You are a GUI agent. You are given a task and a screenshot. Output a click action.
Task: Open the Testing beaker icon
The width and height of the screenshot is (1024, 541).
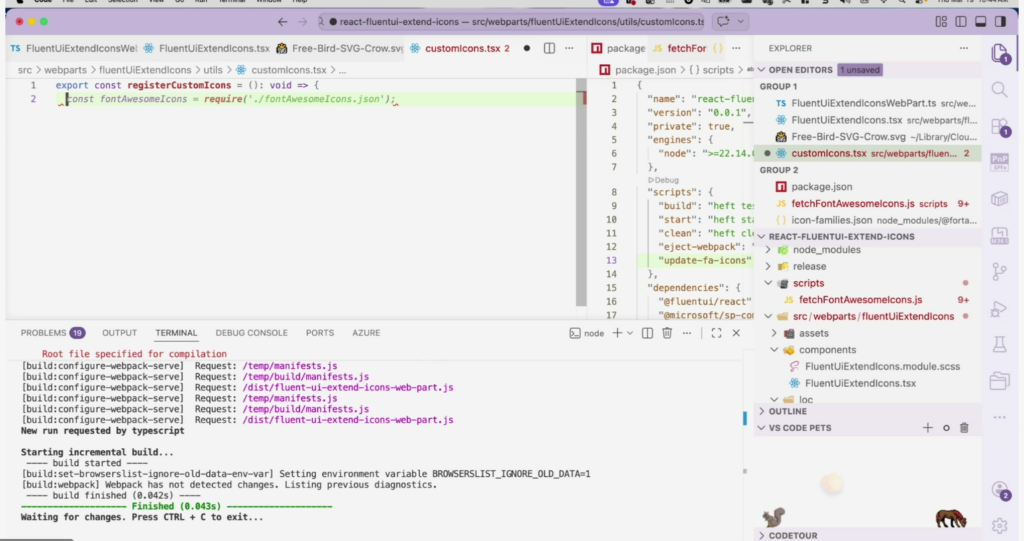click(x=999, y=344)
